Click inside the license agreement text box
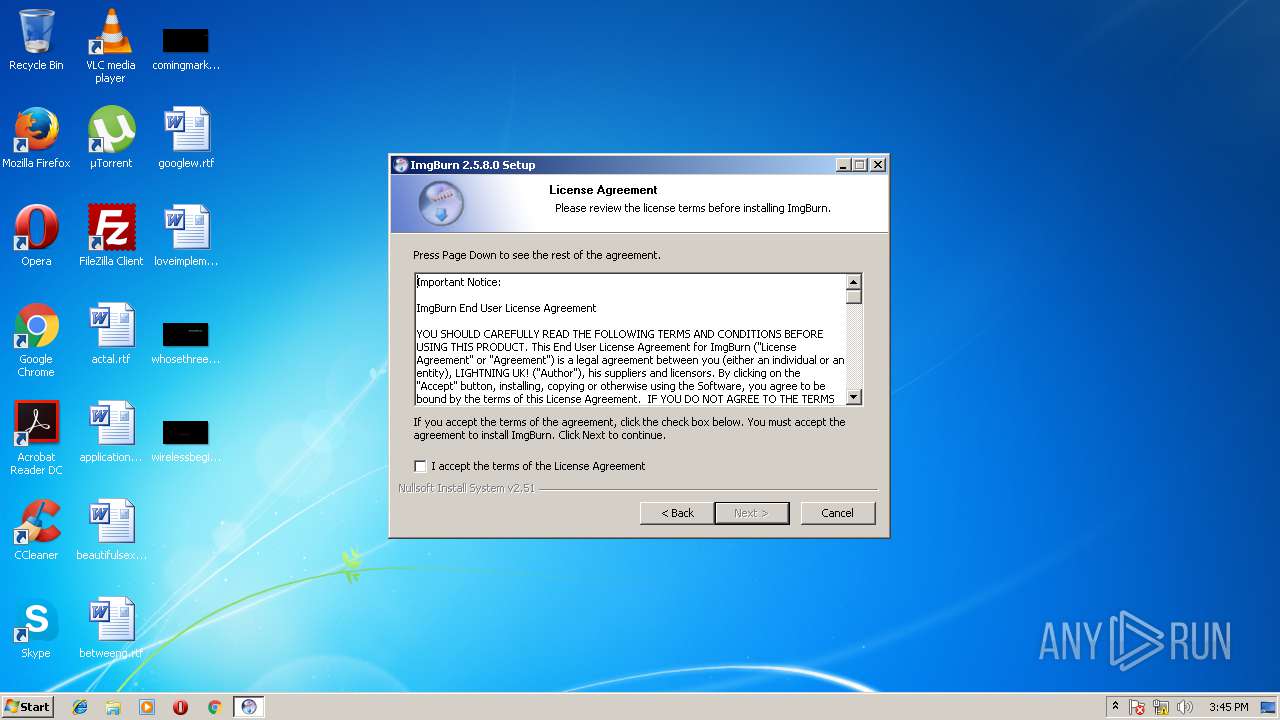The image size is (1280, 720). pos(631,340)
